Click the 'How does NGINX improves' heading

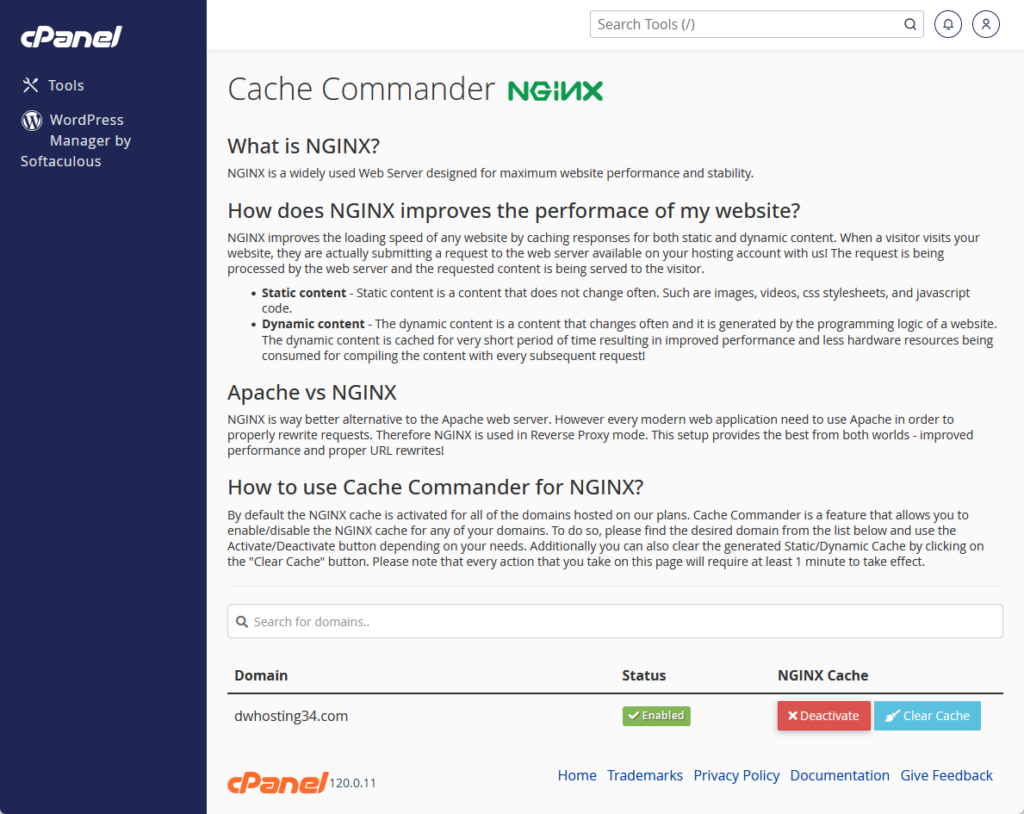513,211
